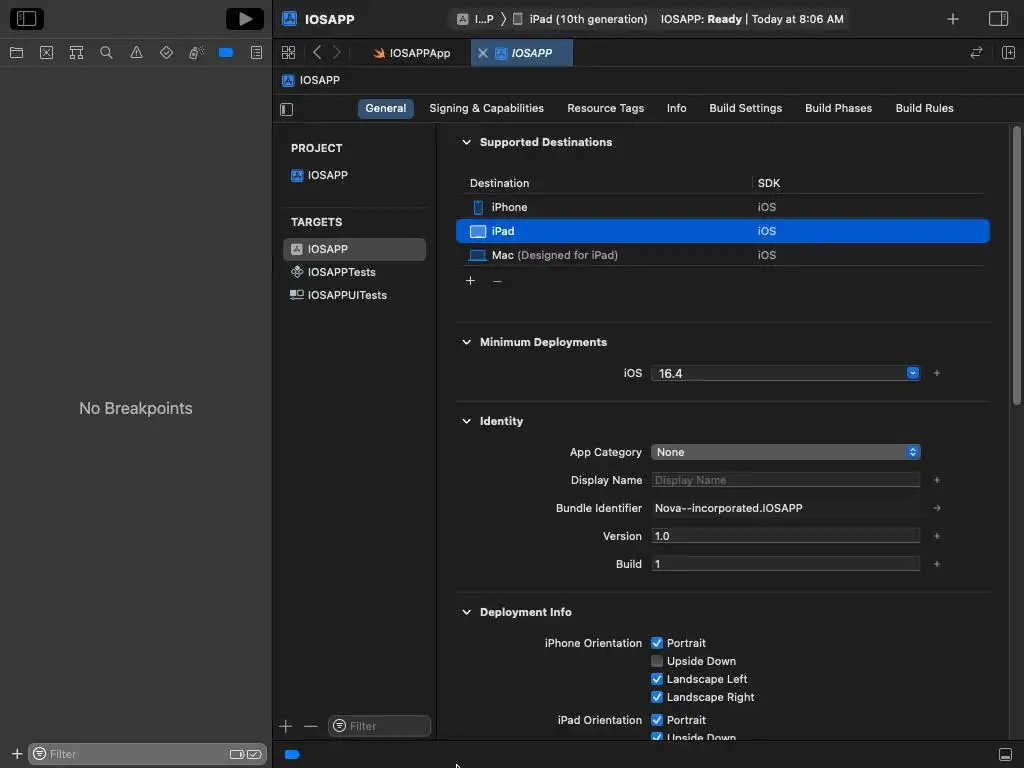1024x768 pixels.
Task: Toggle iPhone Landscape Left checkbox
Action: [x=657, y=679]
